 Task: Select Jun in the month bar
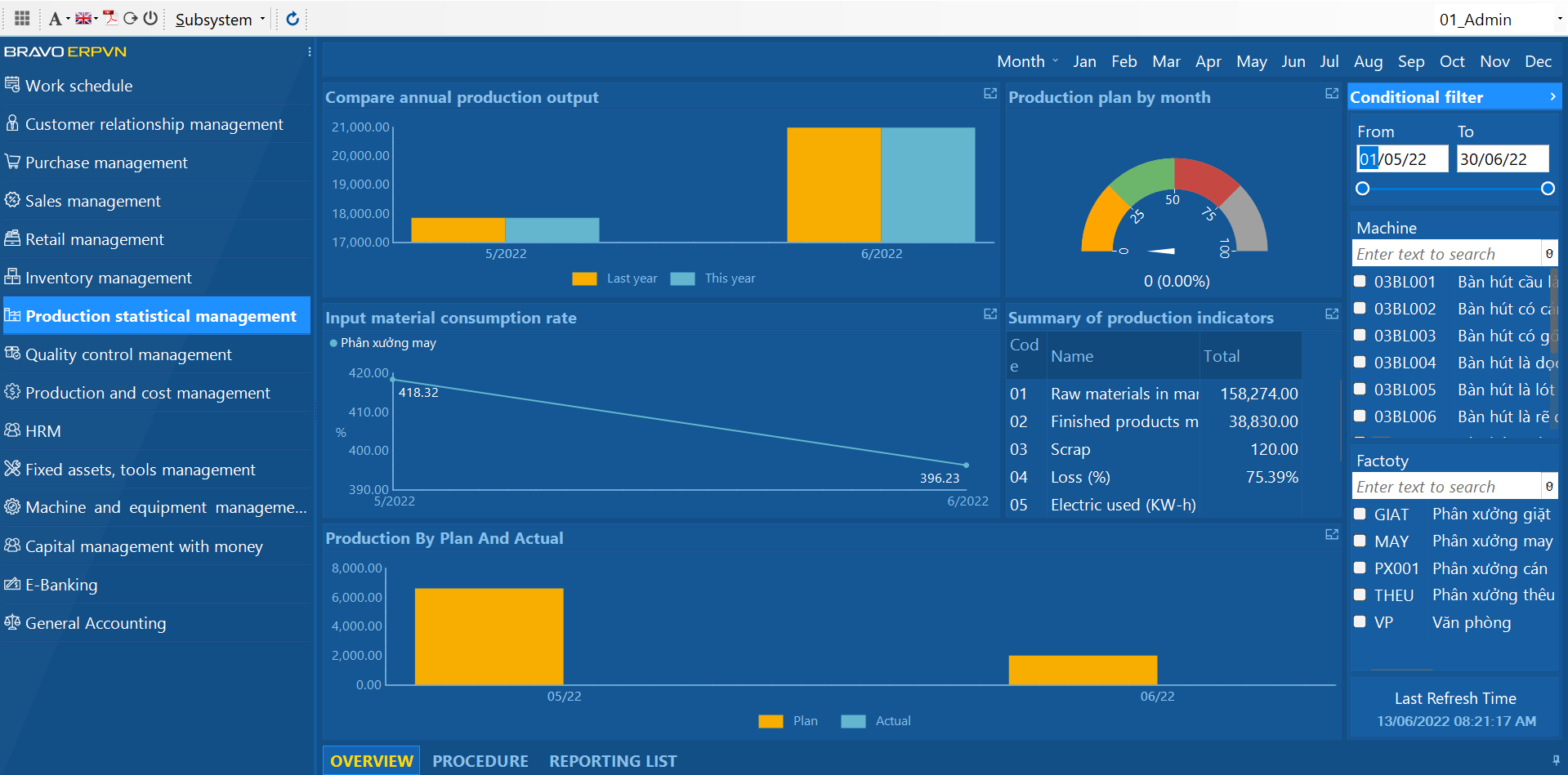point(1293,61)
